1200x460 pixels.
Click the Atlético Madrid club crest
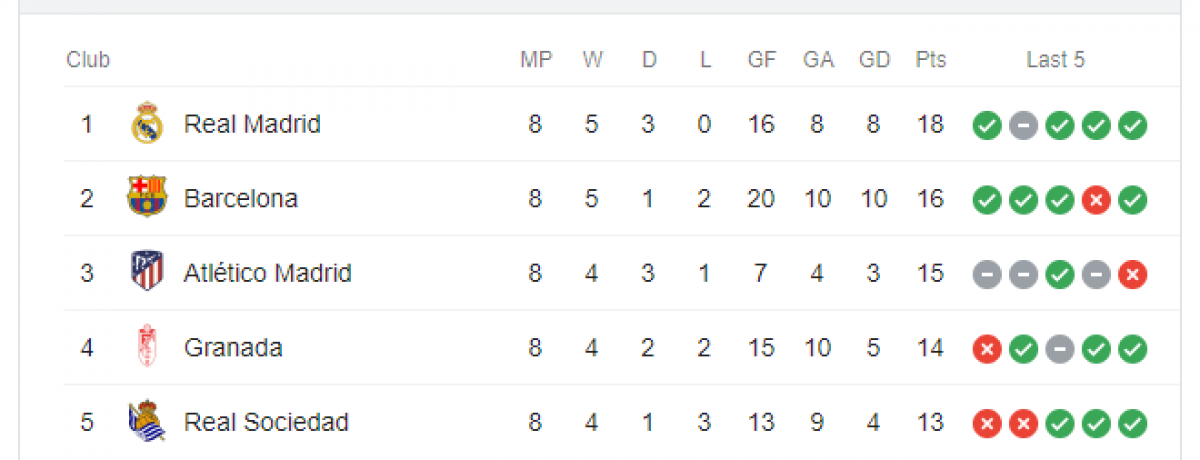coord(147,272)
